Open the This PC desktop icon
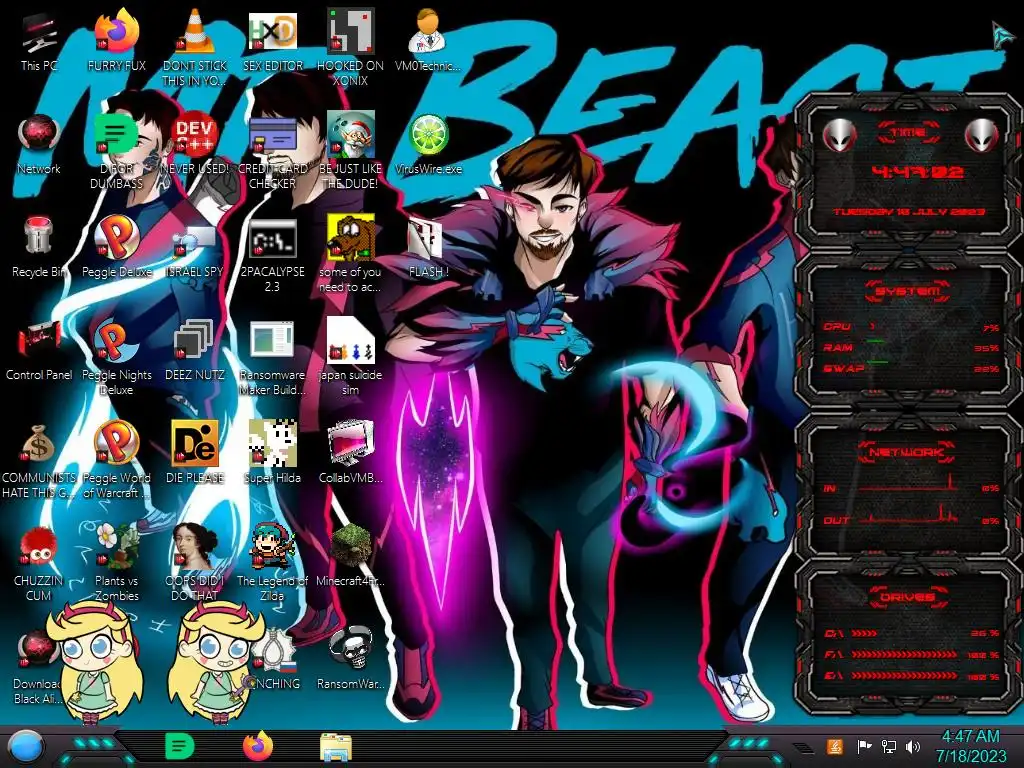 39,40
